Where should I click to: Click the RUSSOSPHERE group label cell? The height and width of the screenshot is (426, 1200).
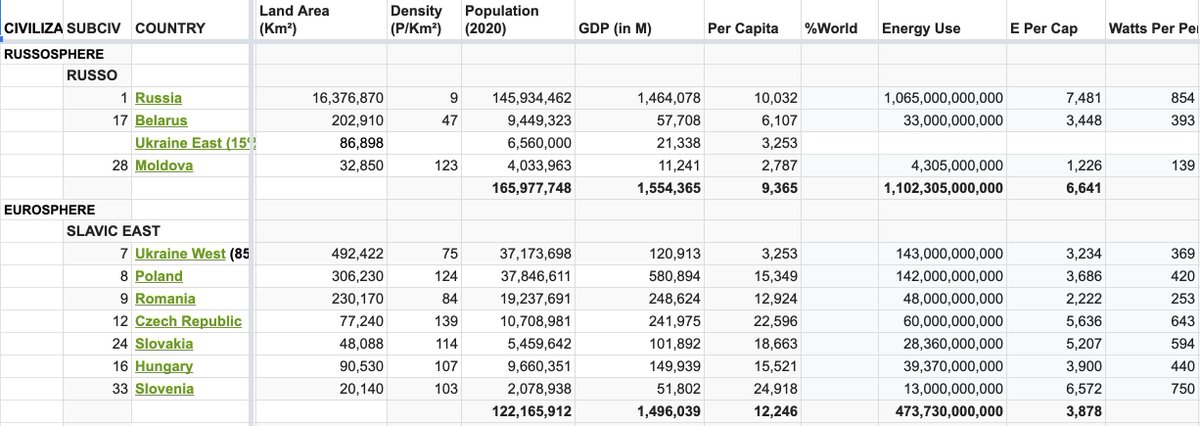(x=54, y=53)
